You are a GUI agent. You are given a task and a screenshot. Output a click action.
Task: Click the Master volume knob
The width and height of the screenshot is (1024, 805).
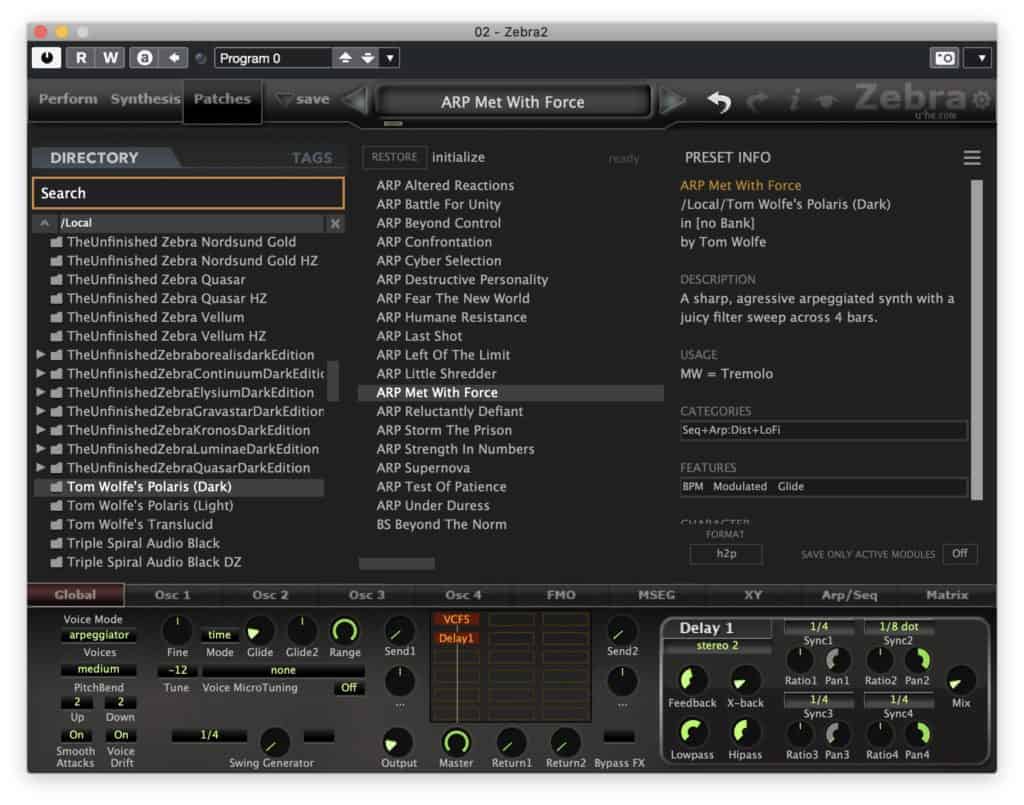456,742
